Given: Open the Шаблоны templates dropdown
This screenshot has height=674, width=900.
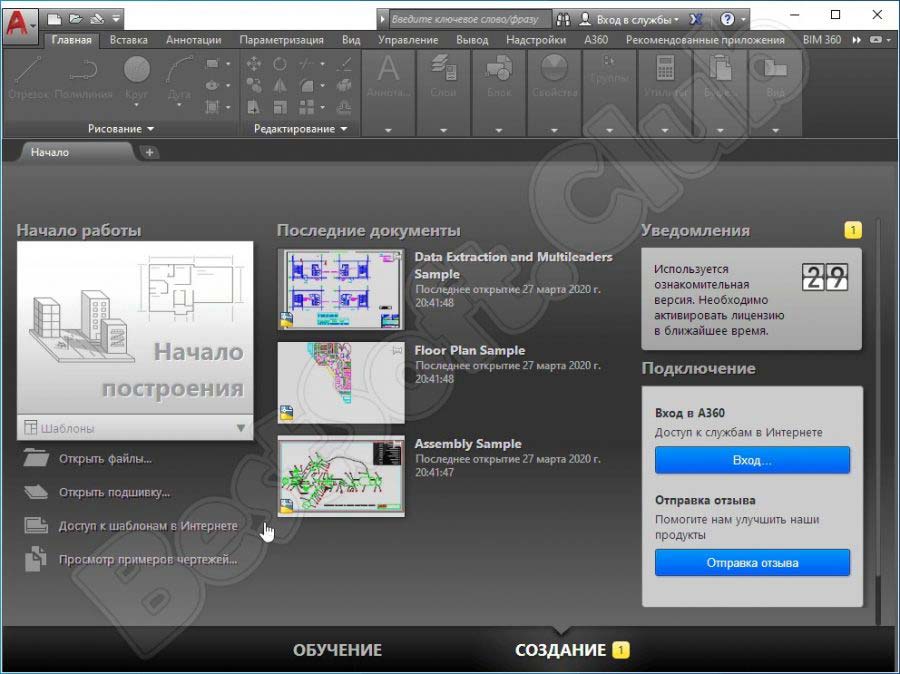Looking at the screenshot, I should click(x=135, y=428).
